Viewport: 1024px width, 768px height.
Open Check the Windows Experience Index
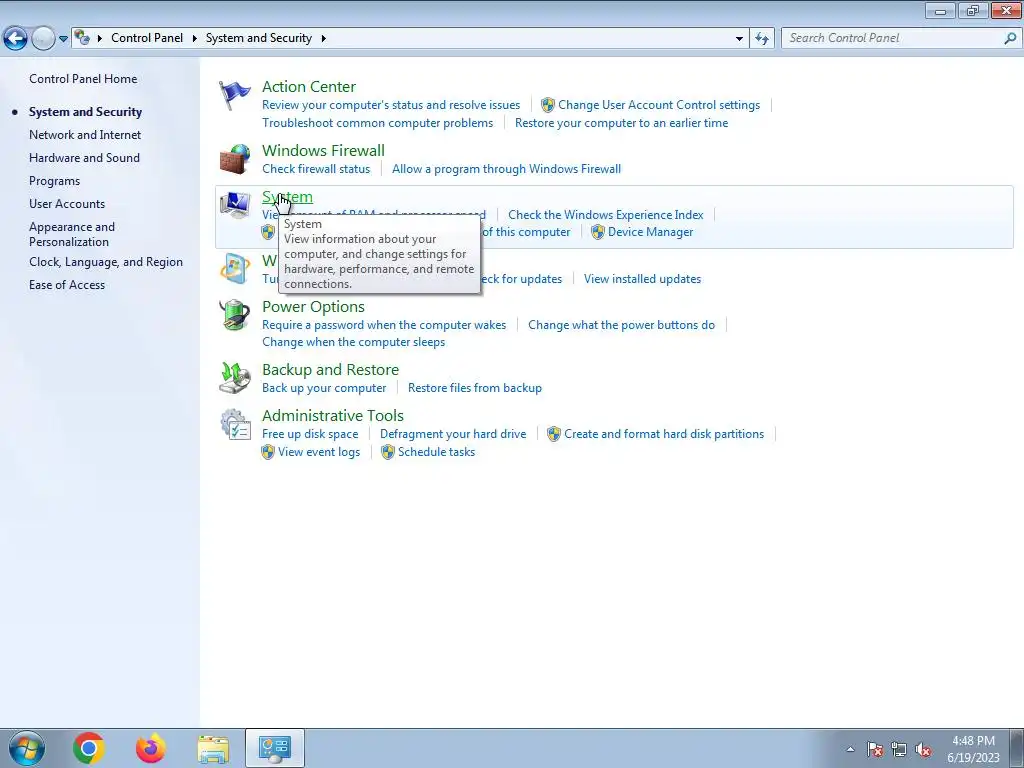(605, 214)
